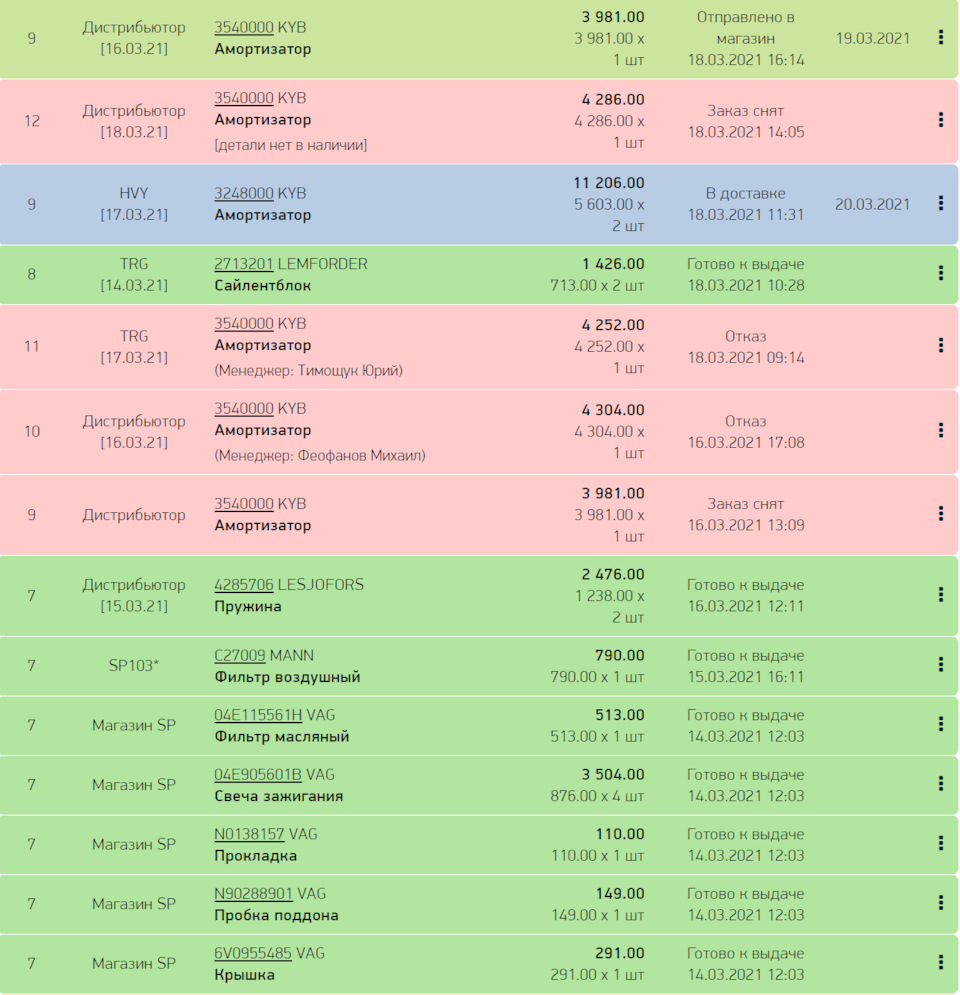Click the C27009 part number link
This screenshot has width=960, height=995.
(x=239, y=656)
